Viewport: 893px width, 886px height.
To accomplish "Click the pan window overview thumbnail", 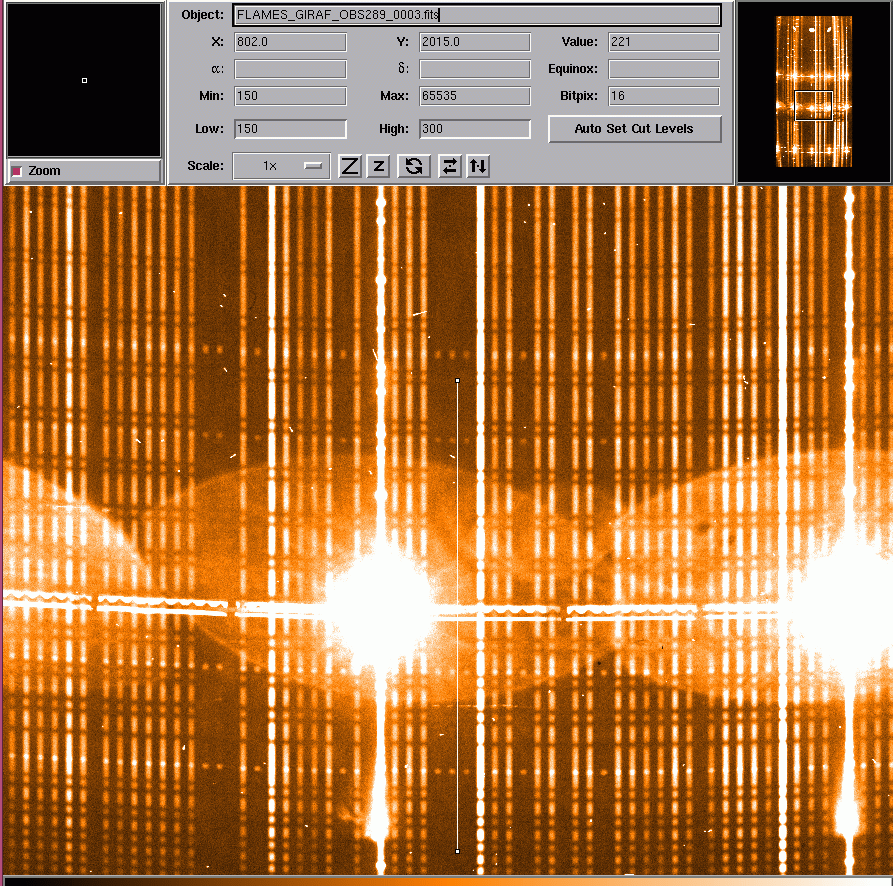I will [x=813, y=92].
